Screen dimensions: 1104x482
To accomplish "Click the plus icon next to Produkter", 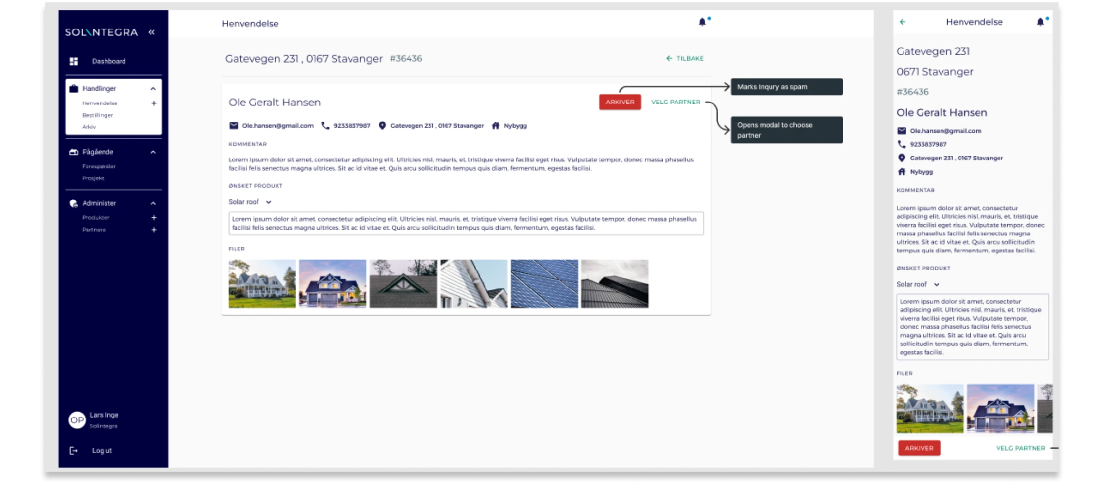I will (153, 217).
